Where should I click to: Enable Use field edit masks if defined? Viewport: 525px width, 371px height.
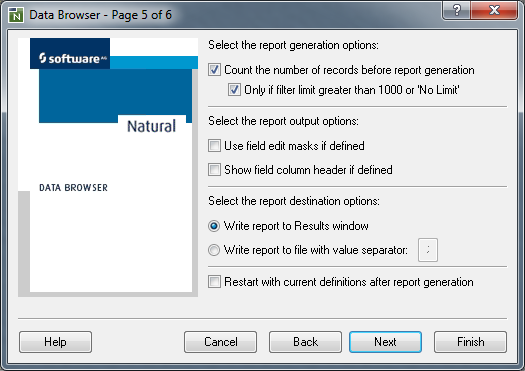[214, 146]
